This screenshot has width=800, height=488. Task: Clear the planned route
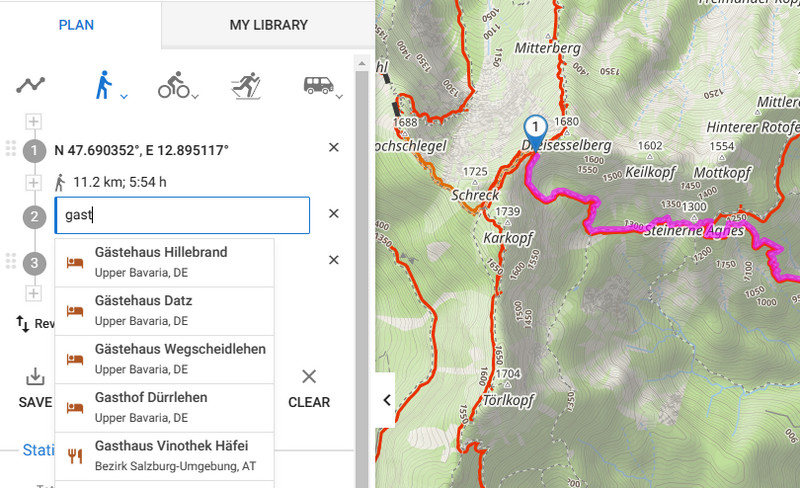pos(309,387)
